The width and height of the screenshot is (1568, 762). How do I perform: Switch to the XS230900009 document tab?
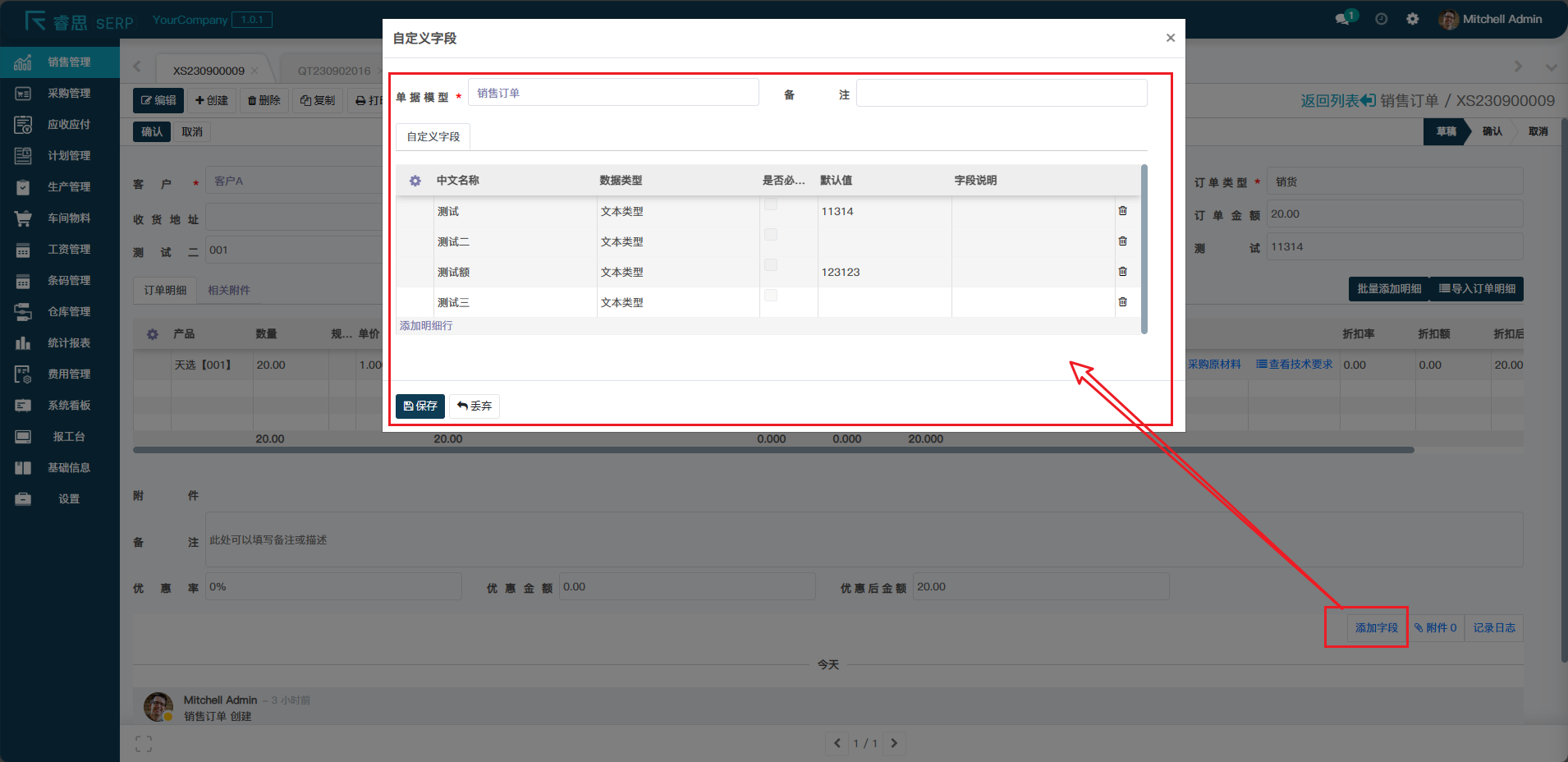209,71
